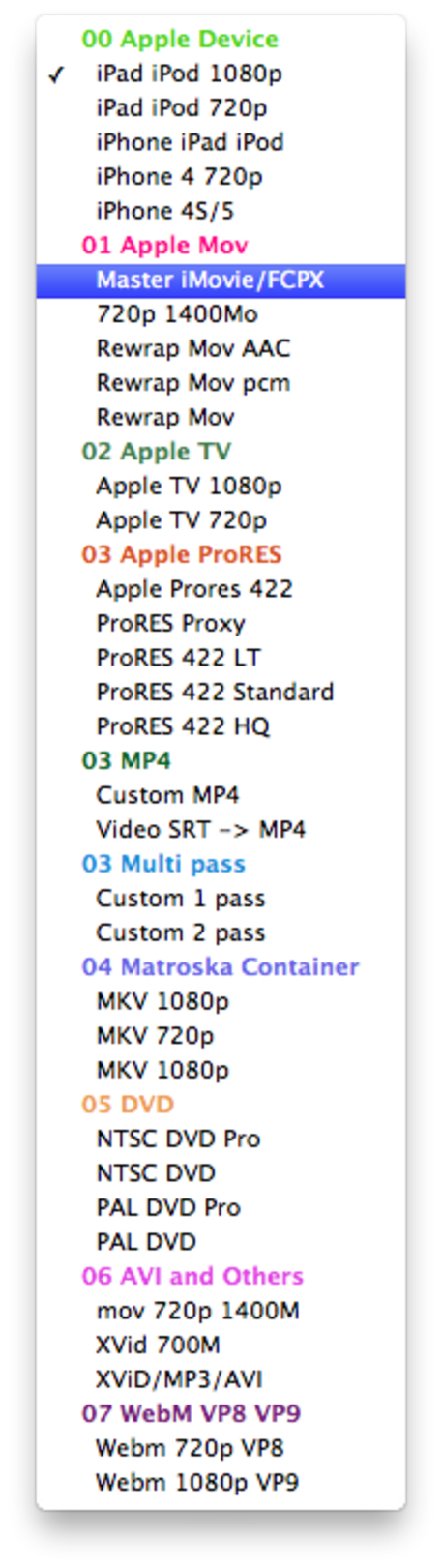Select Apple TV 1080p preset
Viewport: 442px width, 1568px height.
tap(221, 487)
